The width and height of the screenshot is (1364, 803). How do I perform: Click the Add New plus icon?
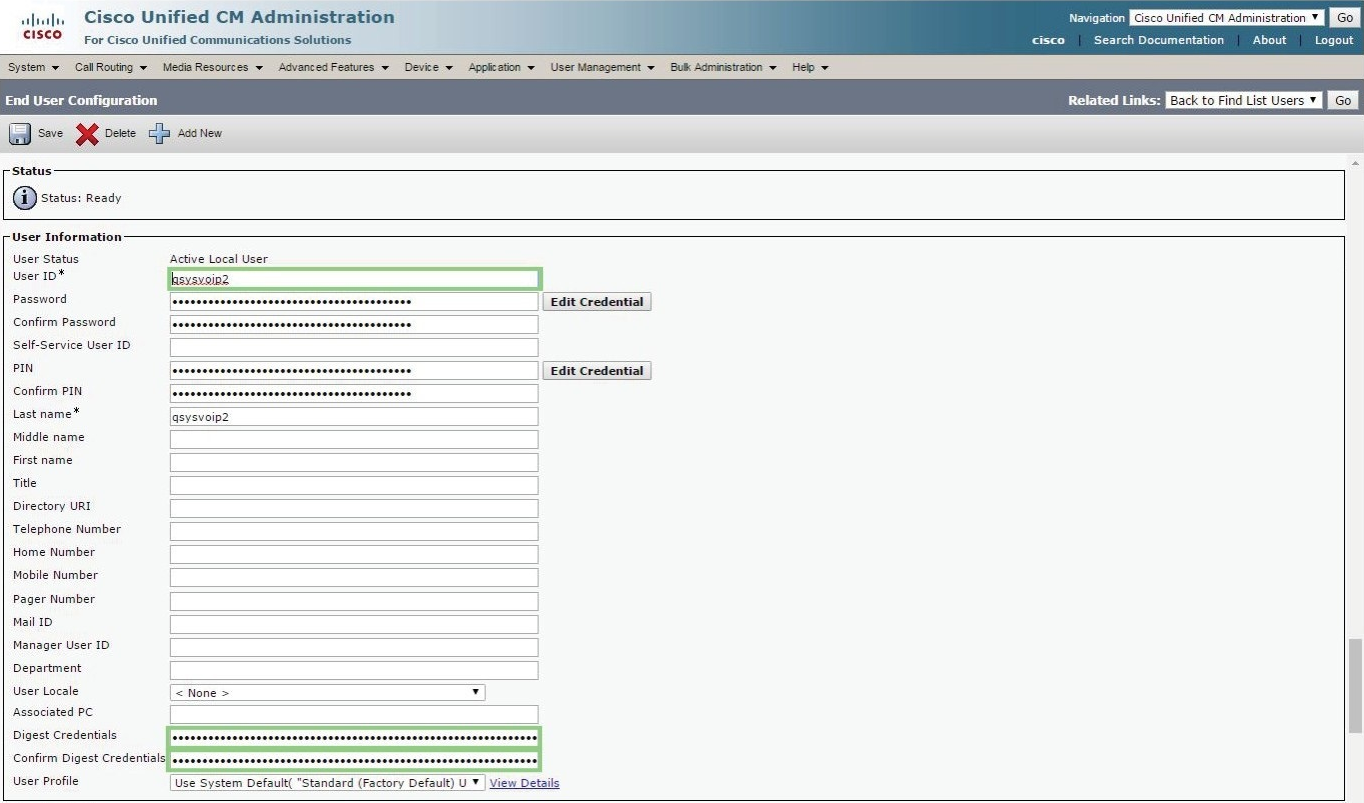tap(160, 134)
